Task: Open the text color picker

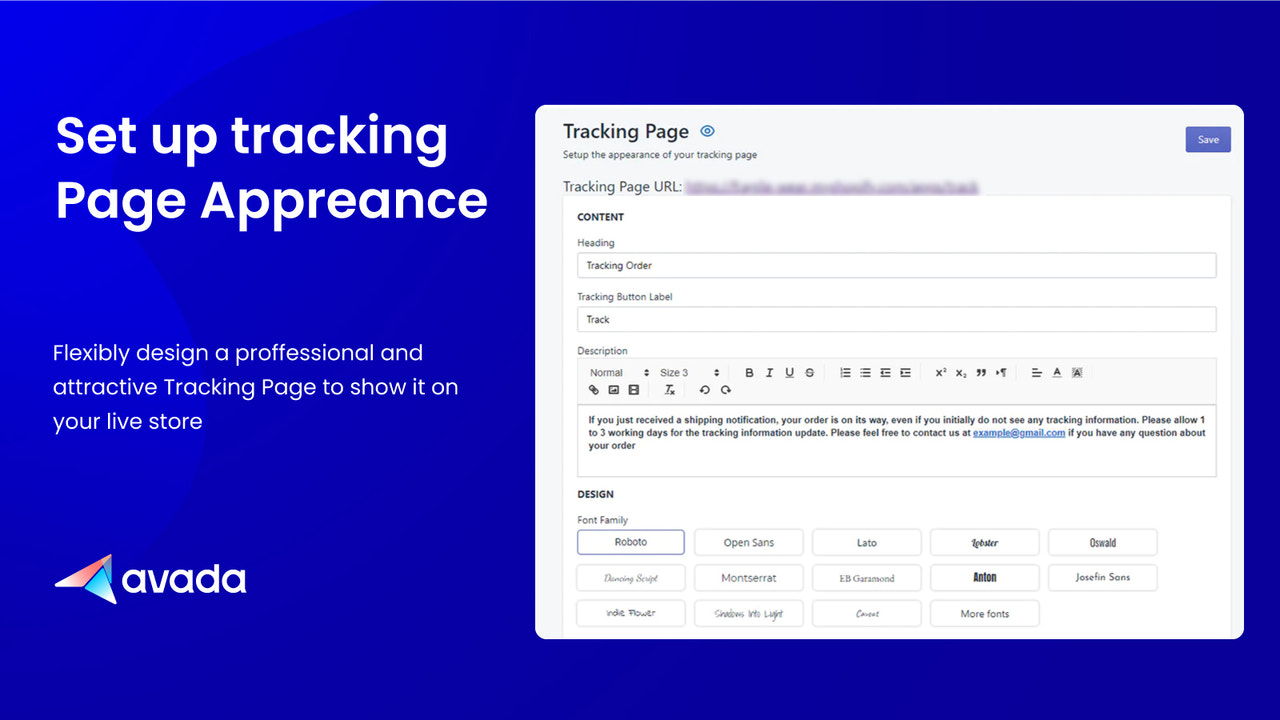Action: [x=1056, y=372]
